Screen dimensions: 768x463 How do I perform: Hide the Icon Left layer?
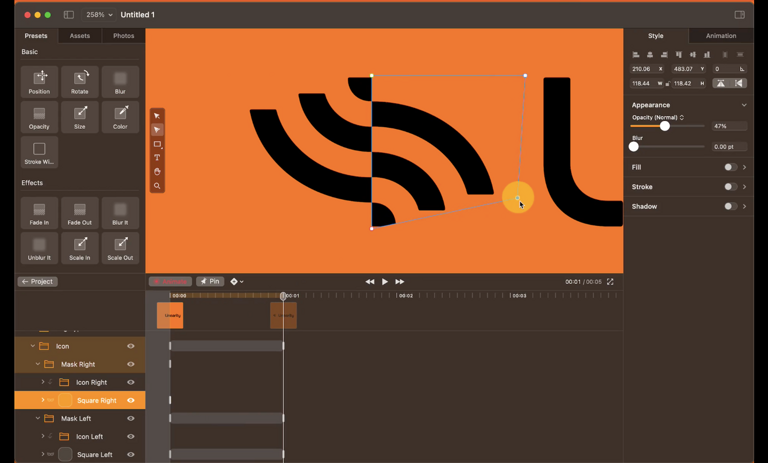pyautogui.click(x=131, y=437)
